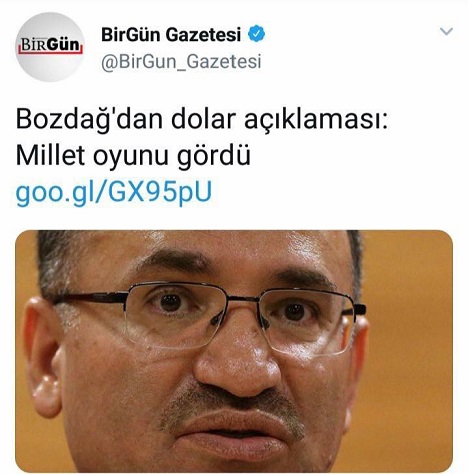Select the word "oyunu" in tweet

[130, 158]
